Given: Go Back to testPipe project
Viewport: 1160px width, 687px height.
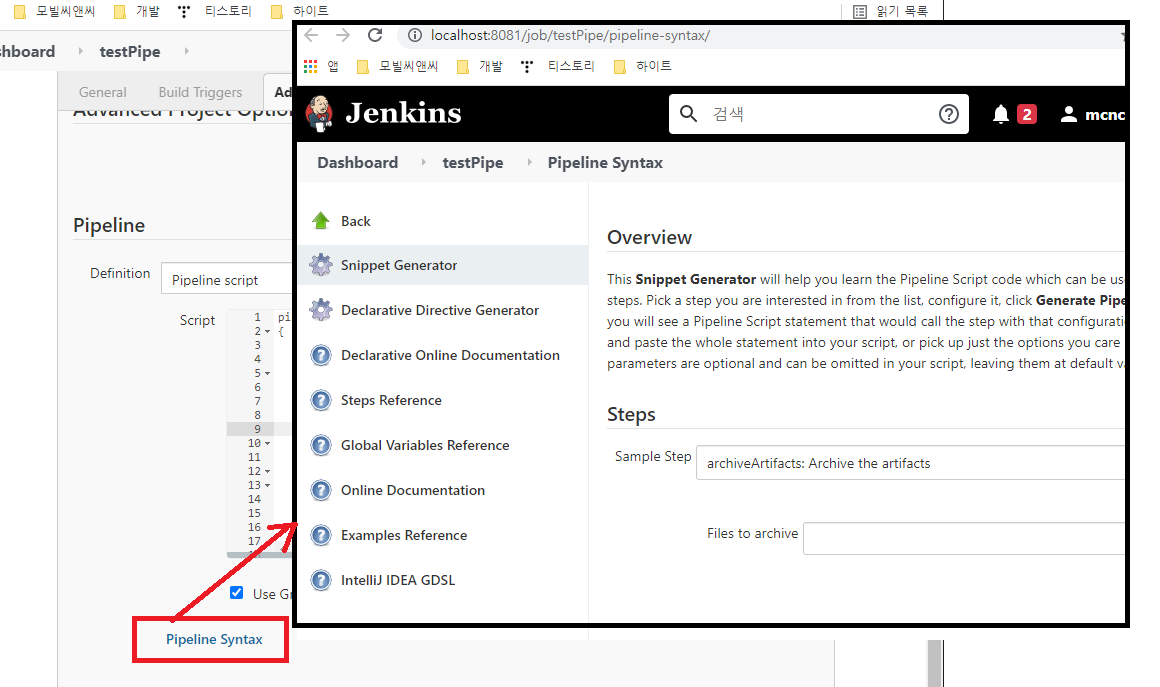Looking at the screenshot, I should tap(355, 221).
